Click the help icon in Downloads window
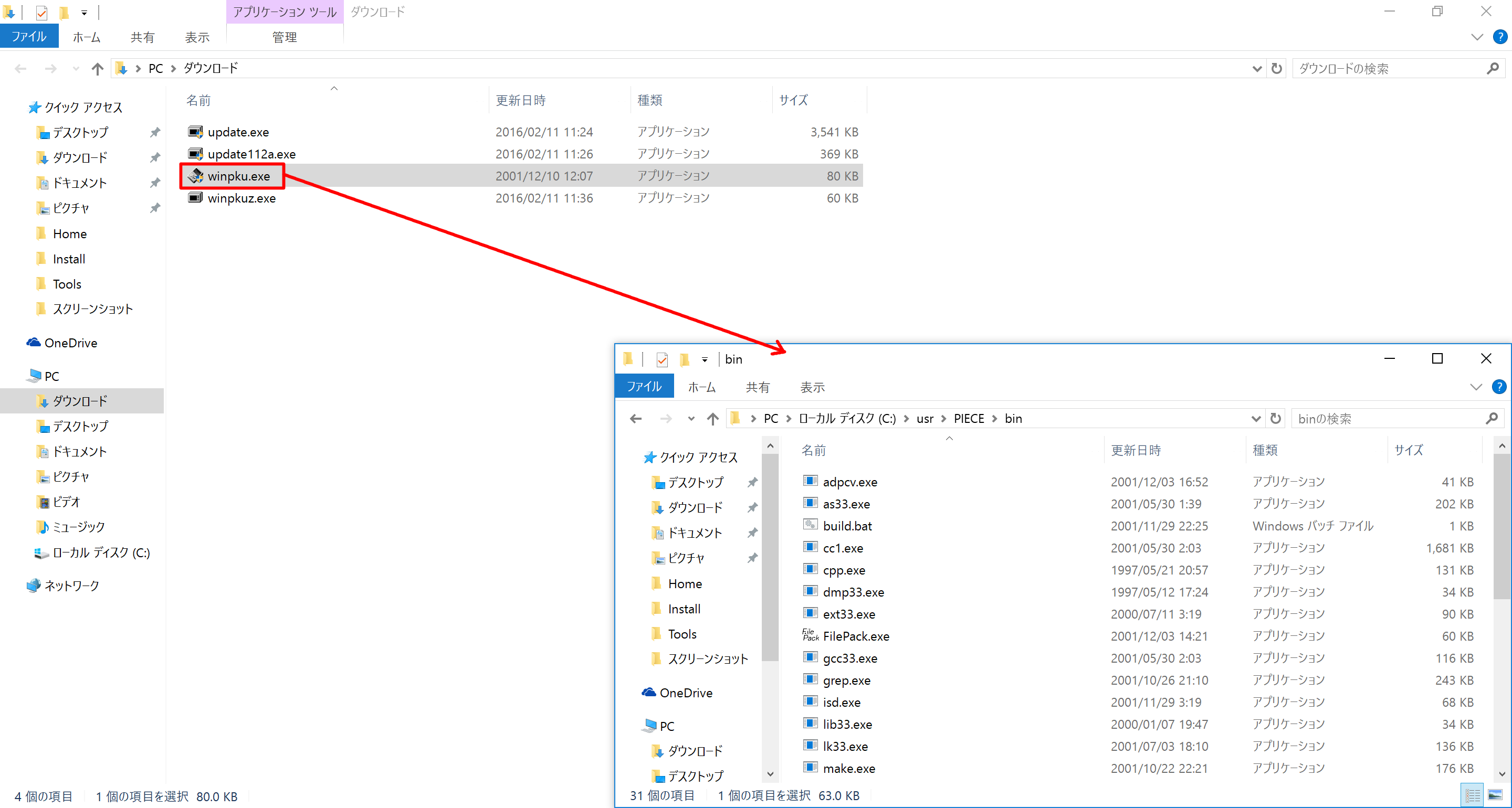Image resolution: width=1512 pixels, height=808 pixels. [x=1500, y=37]
